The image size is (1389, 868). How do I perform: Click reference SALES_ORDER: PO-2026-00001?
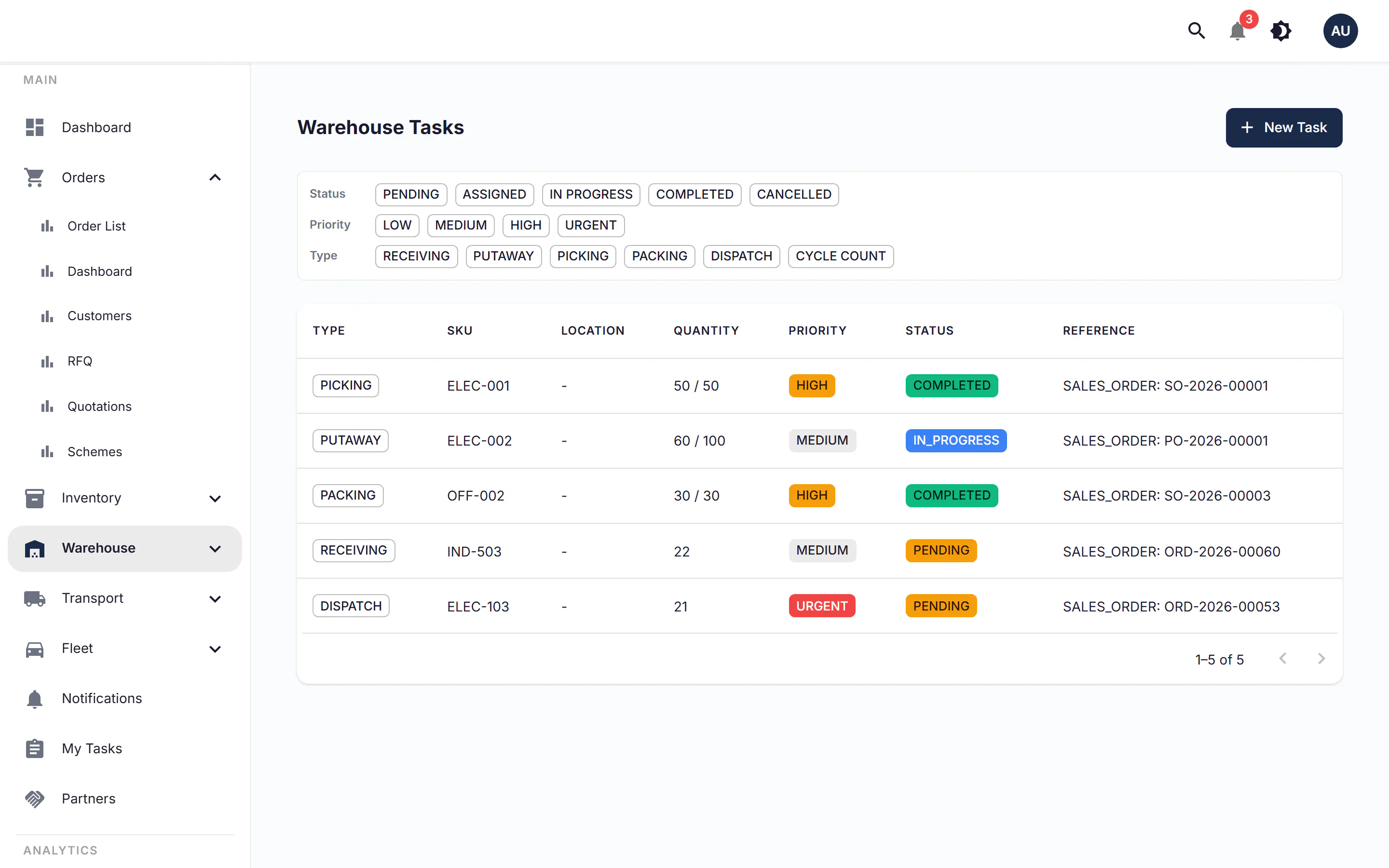tap(1165, 441)
